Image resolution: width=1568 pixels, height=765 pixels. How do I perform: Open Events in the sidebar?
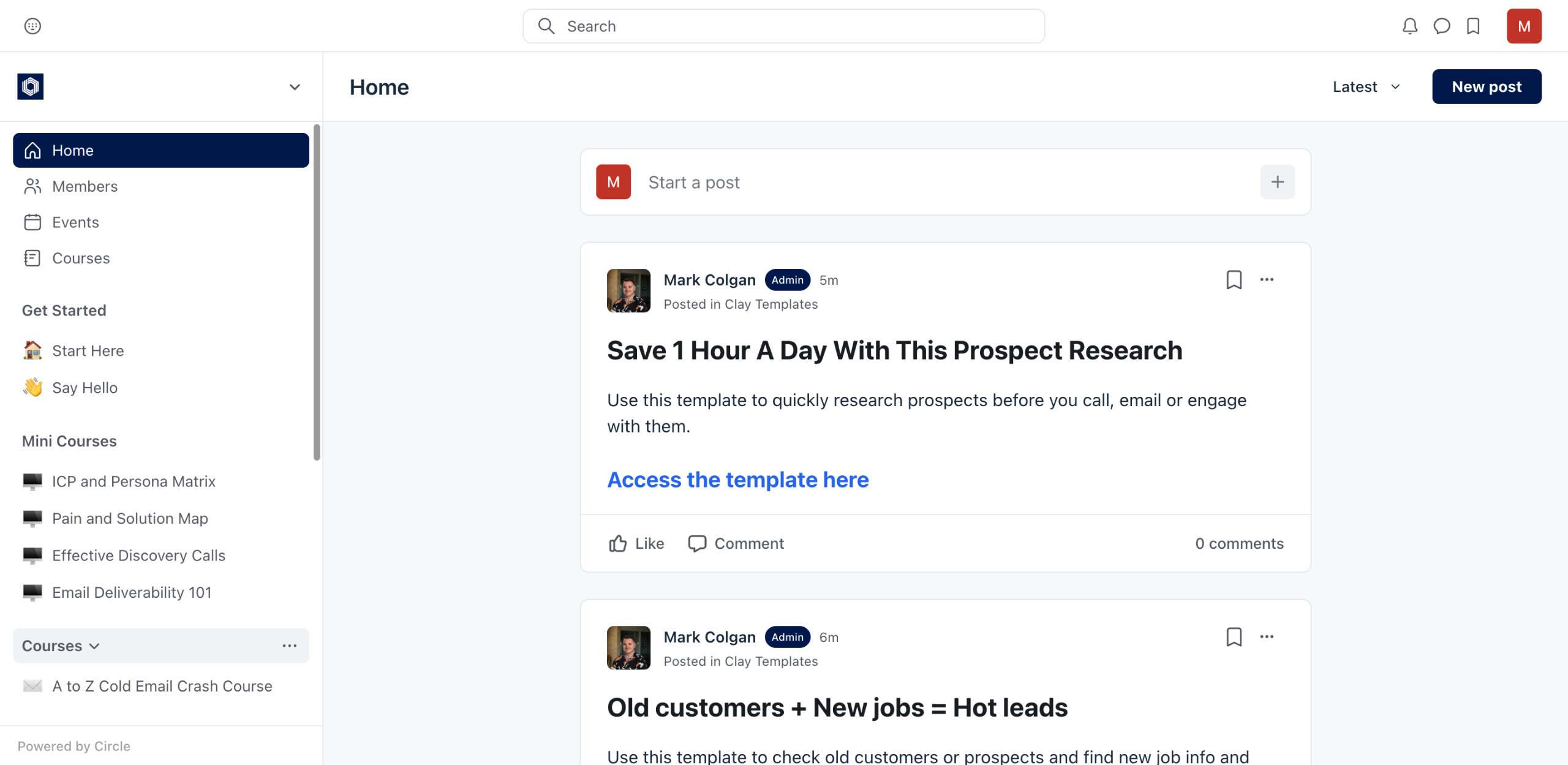coord(75,222)
